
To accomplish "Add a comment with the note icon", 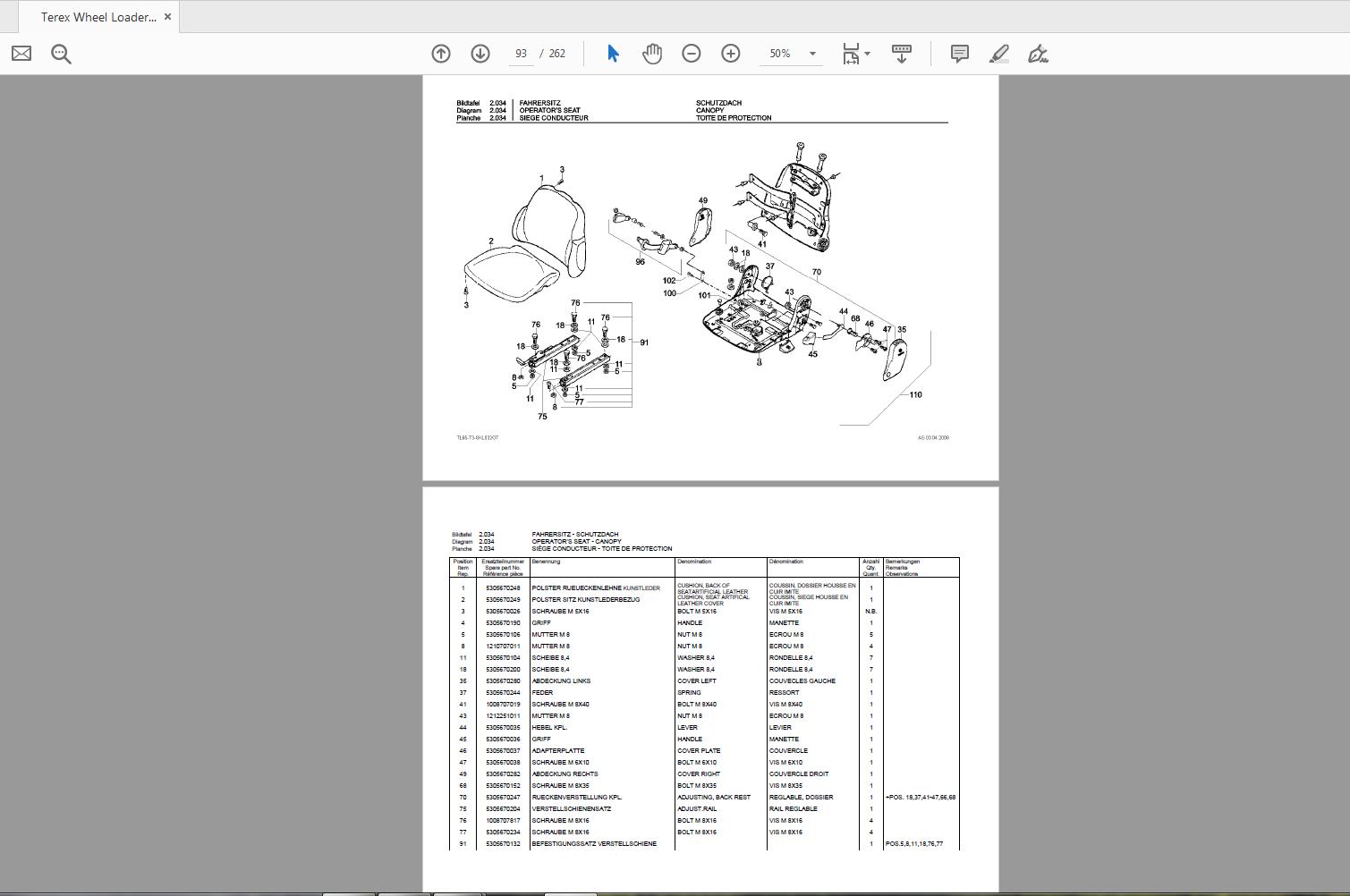I will click(960, 54).
